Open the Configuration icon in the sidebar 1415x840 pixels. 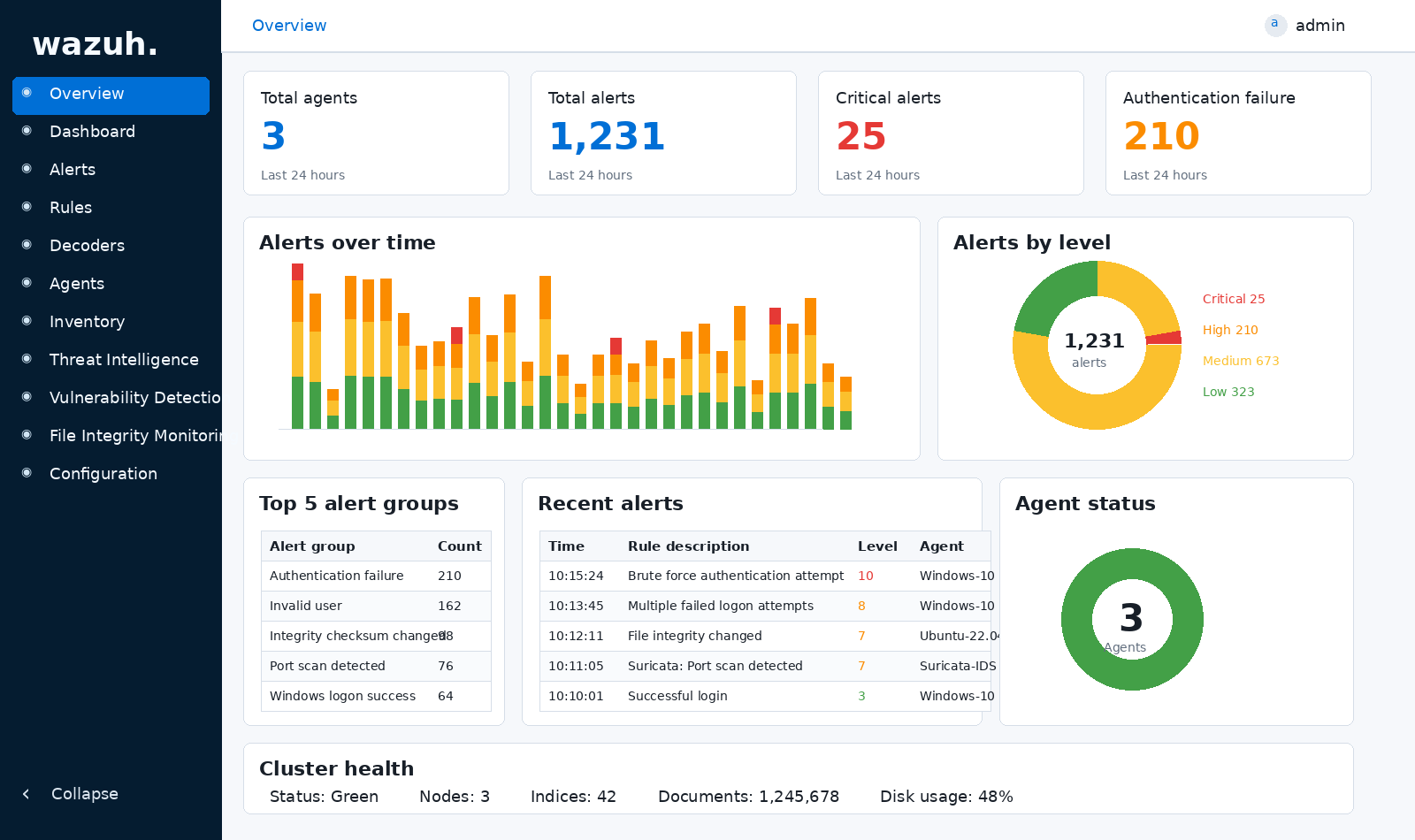26,473
